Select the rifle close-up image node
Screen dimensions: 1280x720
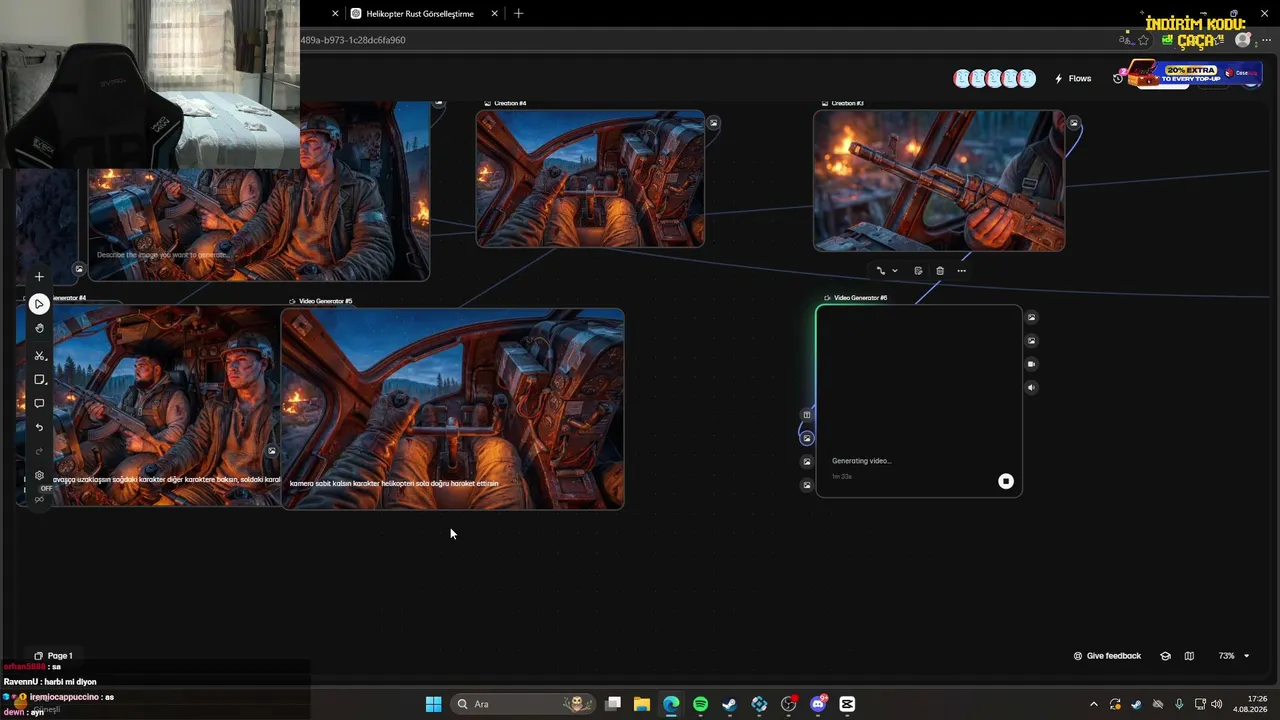tap(939, 180)
